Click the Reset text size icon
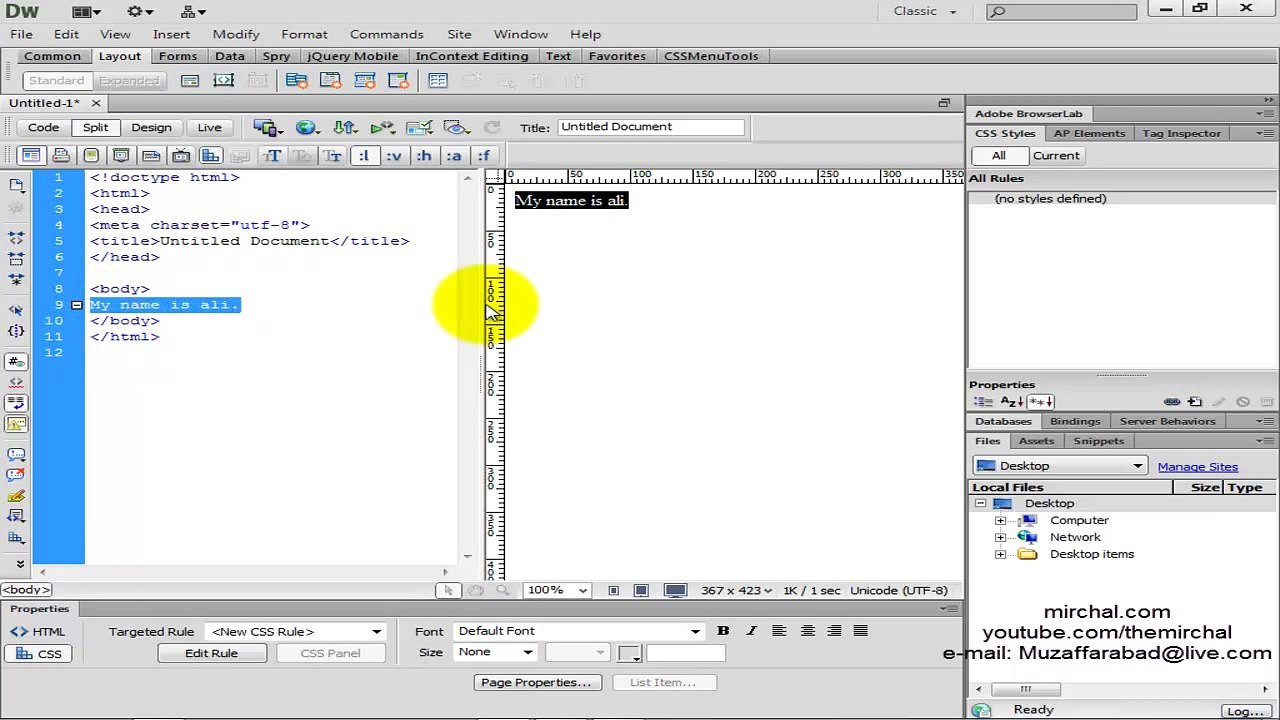The width and height of the screenshot is (1280, 720). click(x=302, y=155)
